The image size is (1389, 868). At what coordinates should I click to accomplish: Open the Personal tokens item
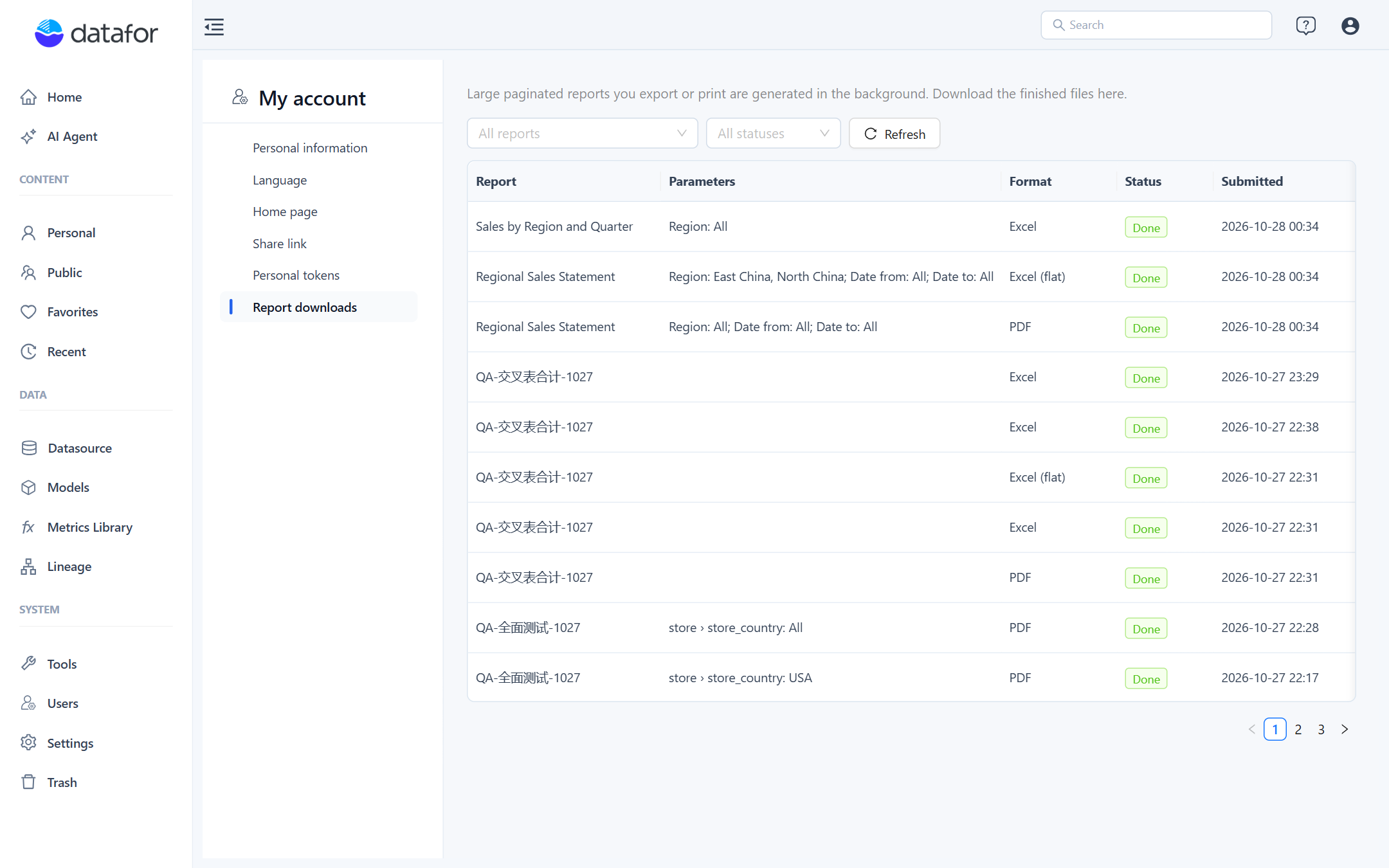tap(296, 275)
